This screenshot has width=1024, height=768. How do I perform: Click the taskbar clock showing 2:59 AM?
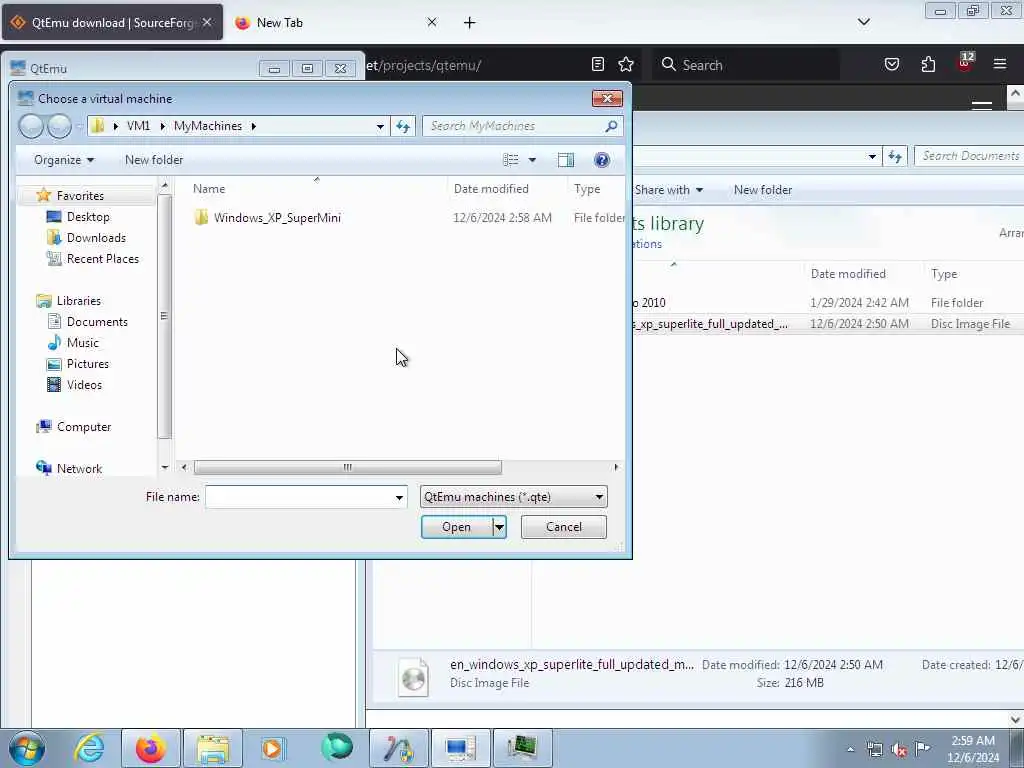click(x=973, y=749)
